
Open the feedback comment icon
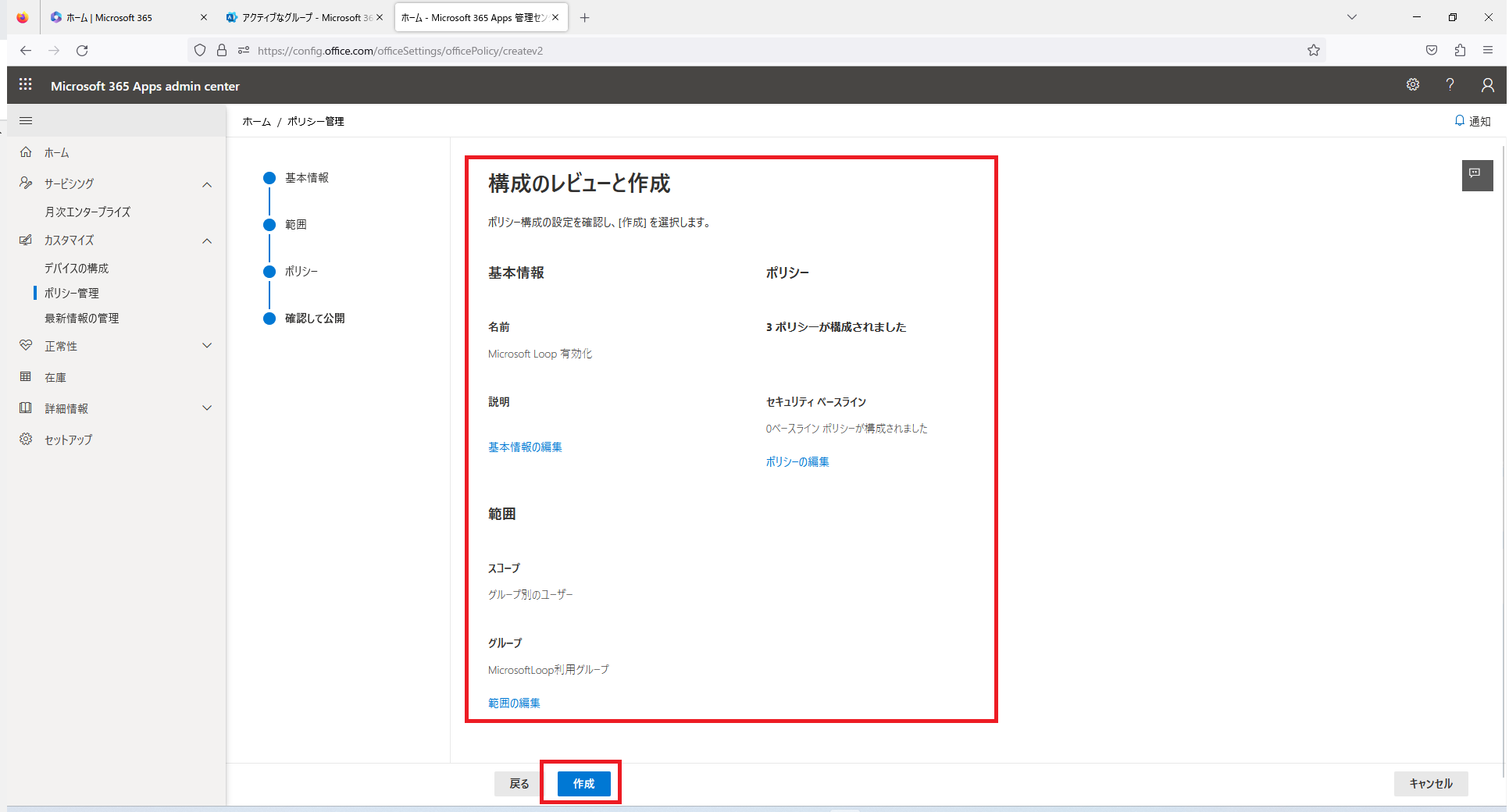(1477, 175)
